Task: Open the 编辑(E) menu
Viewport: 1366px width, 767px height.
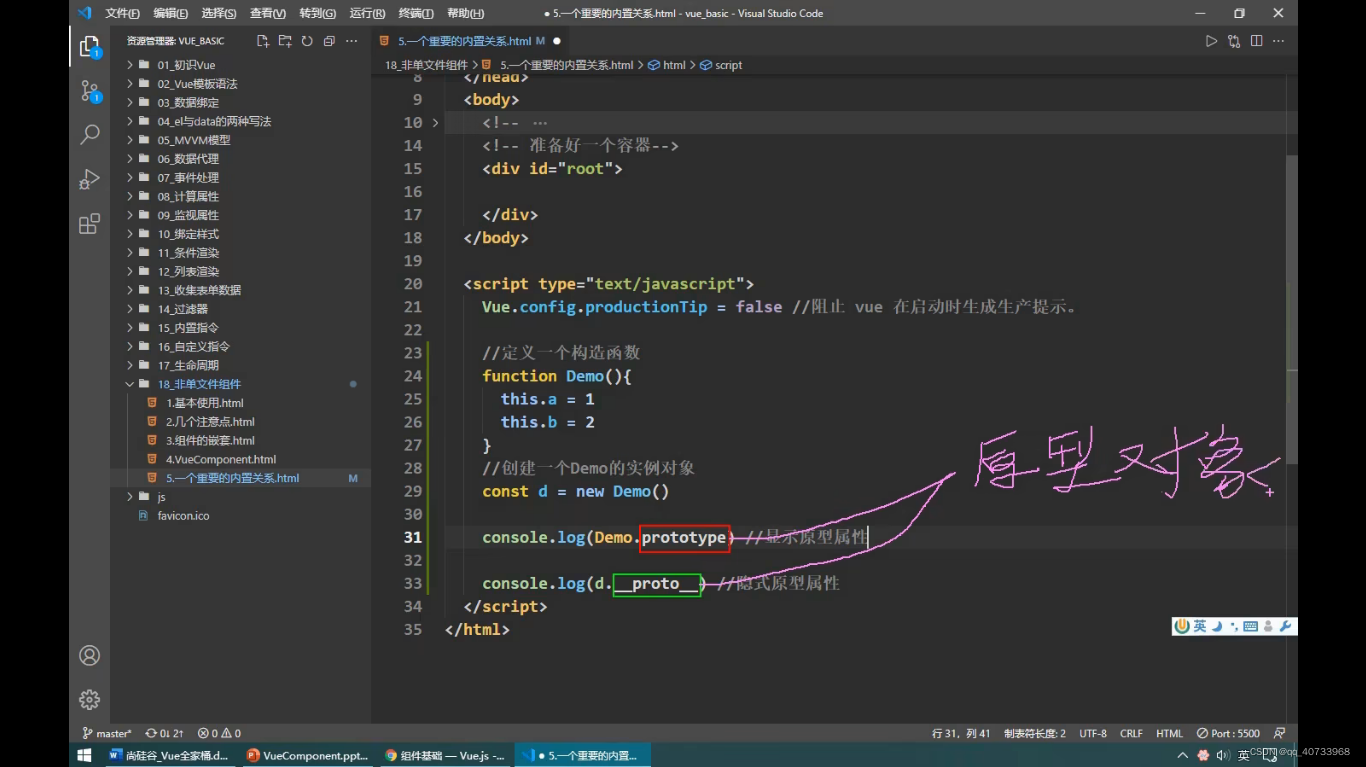Action: 171,13
